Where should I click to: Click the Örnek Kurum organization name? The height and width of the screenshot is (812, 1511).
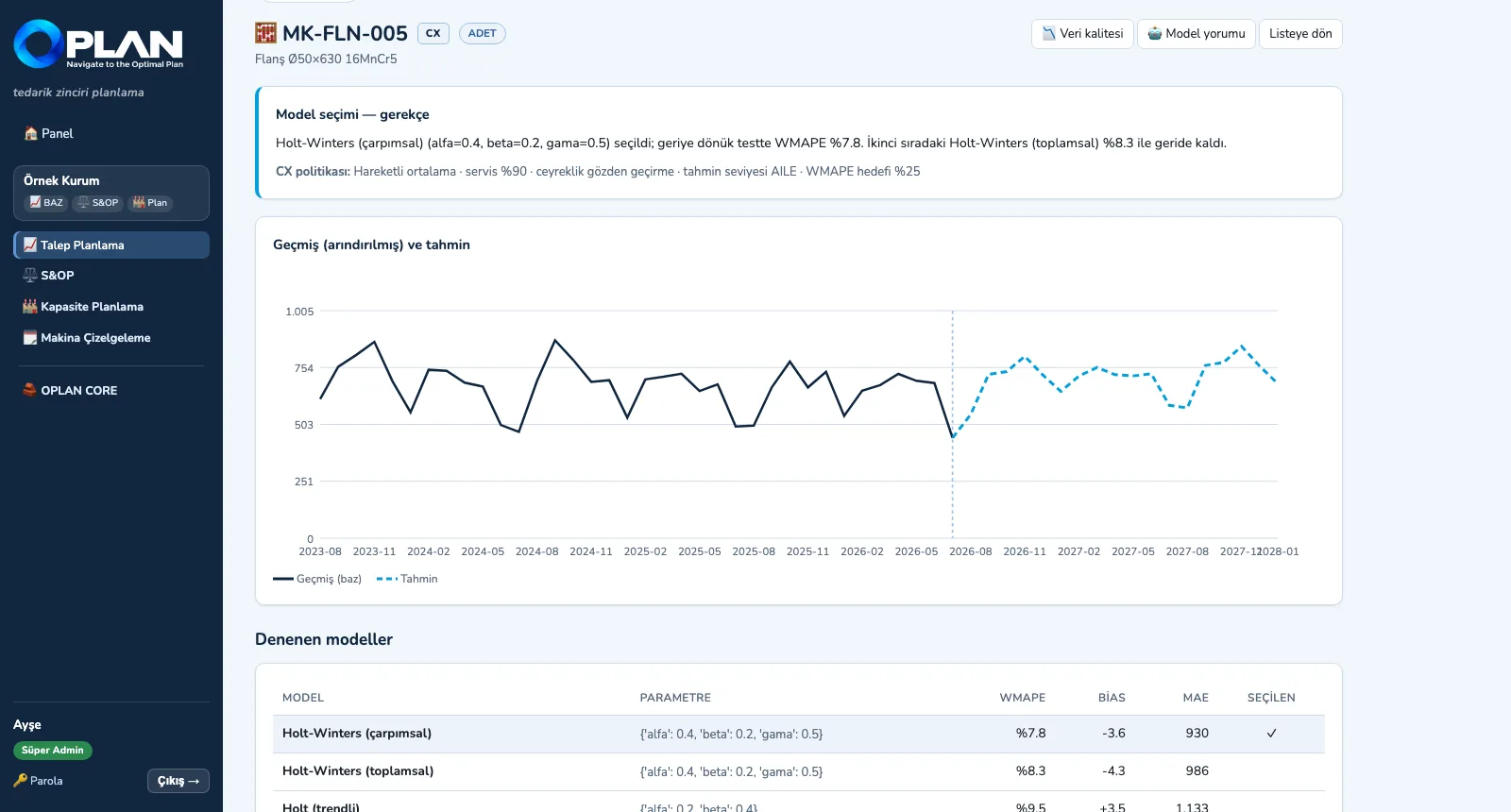(61, 180)
